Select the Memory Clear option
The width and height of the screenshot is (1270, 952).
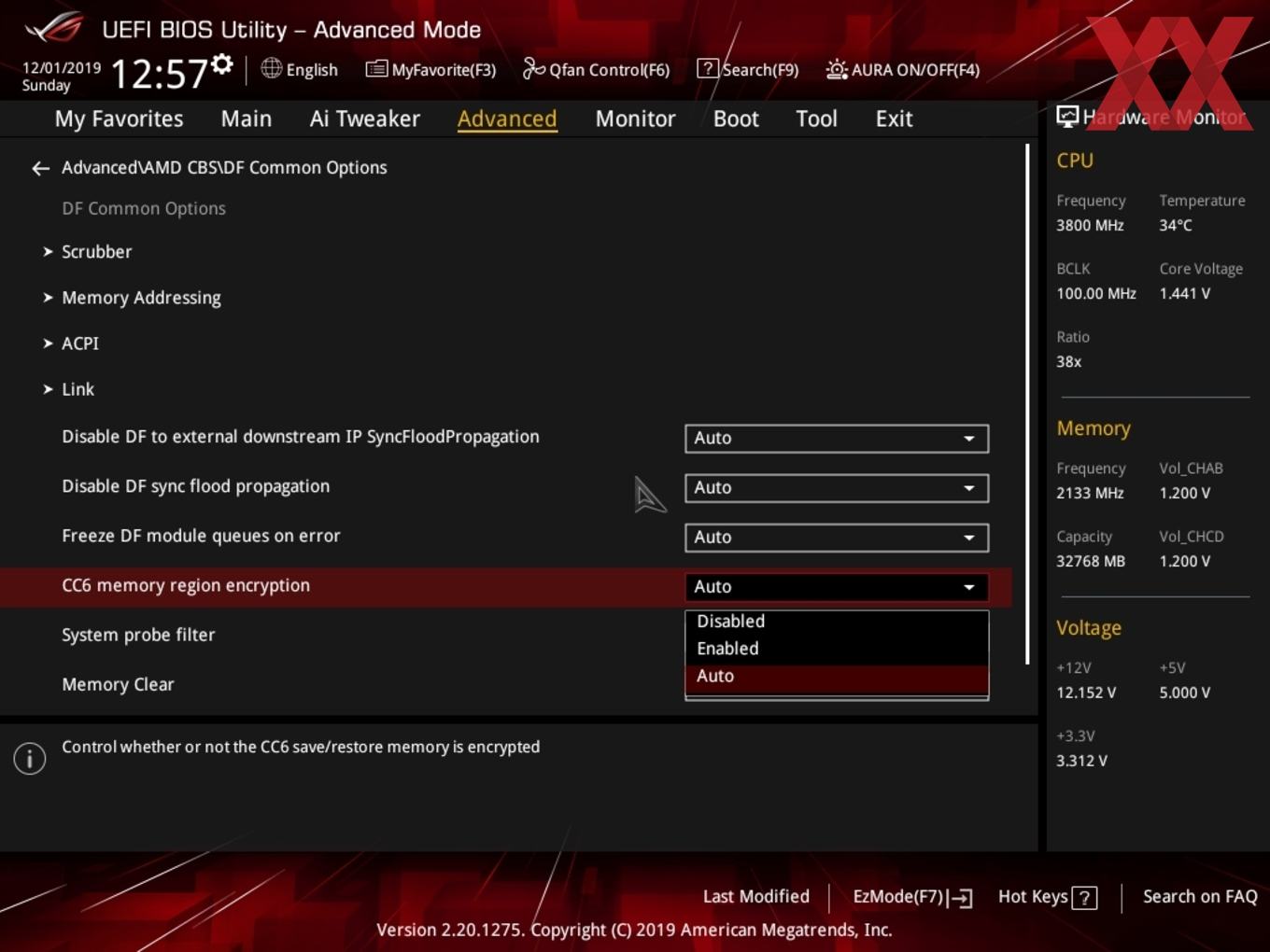[x=118, y=685]
